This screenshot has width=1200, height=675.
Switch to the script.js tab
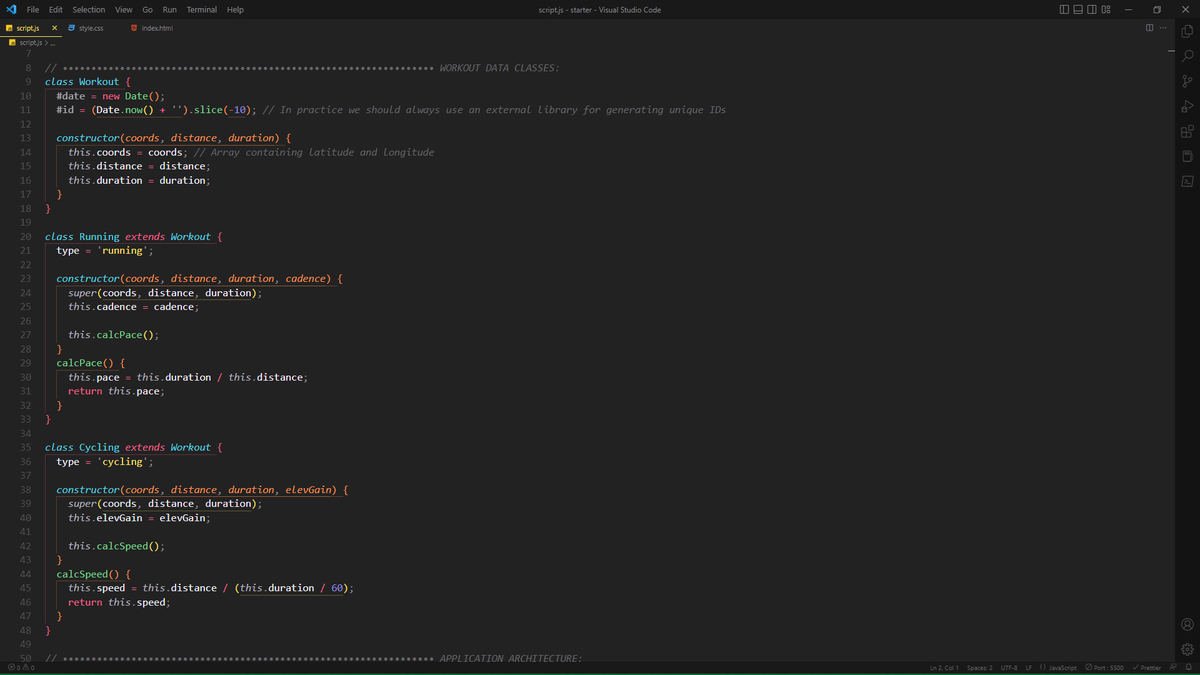pyautogui.click(x=27, y=28)
